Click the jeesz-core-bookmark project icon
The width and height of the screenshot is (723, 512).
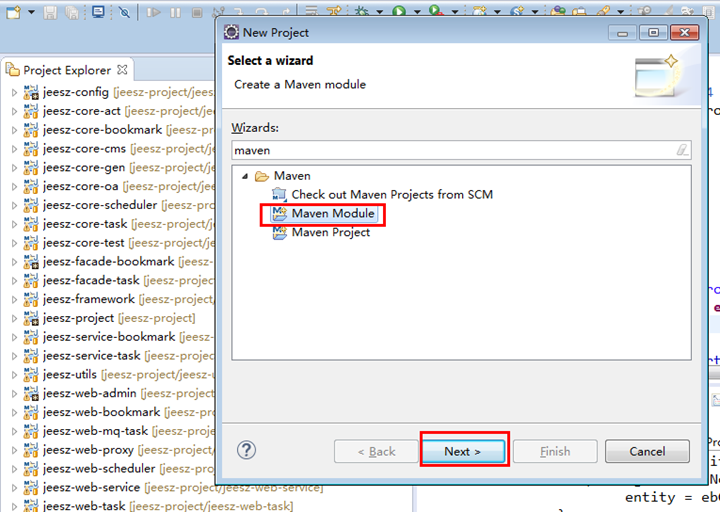point(31,130)
